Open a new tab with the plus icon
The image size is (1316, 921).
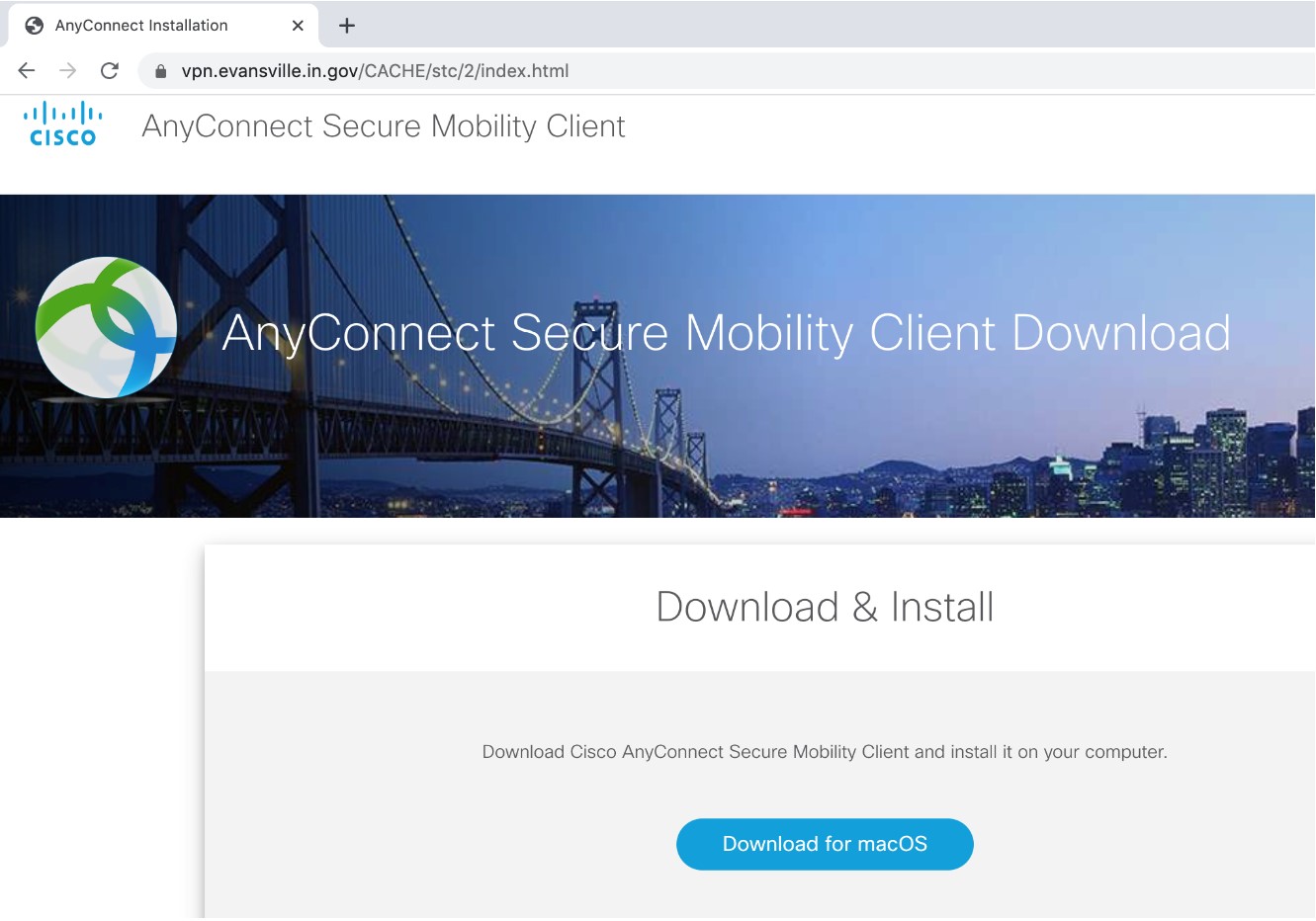coord(346,26)
